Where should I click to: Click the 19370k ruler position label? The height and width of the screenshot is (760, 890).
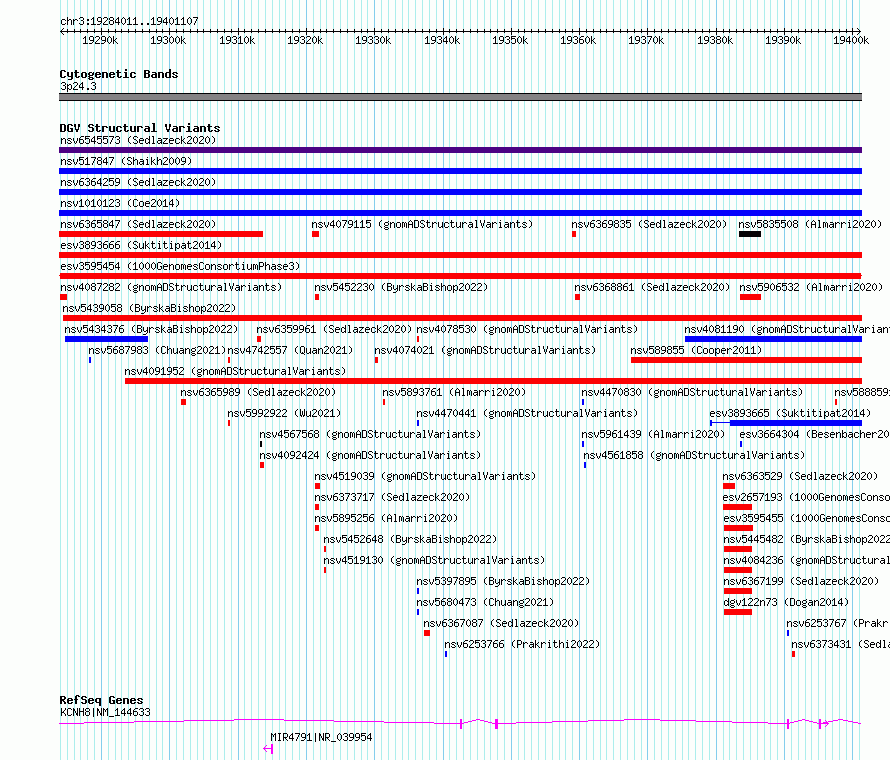[x=646, y=40]
